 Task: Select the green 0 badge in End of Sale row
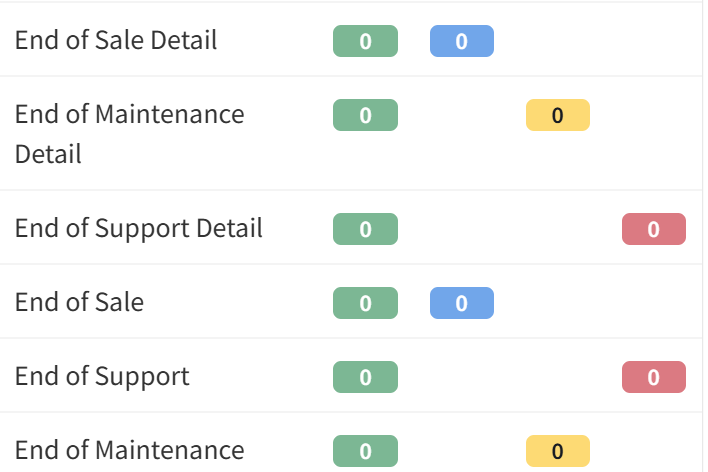pyautogui.click(x=365, y=303)
